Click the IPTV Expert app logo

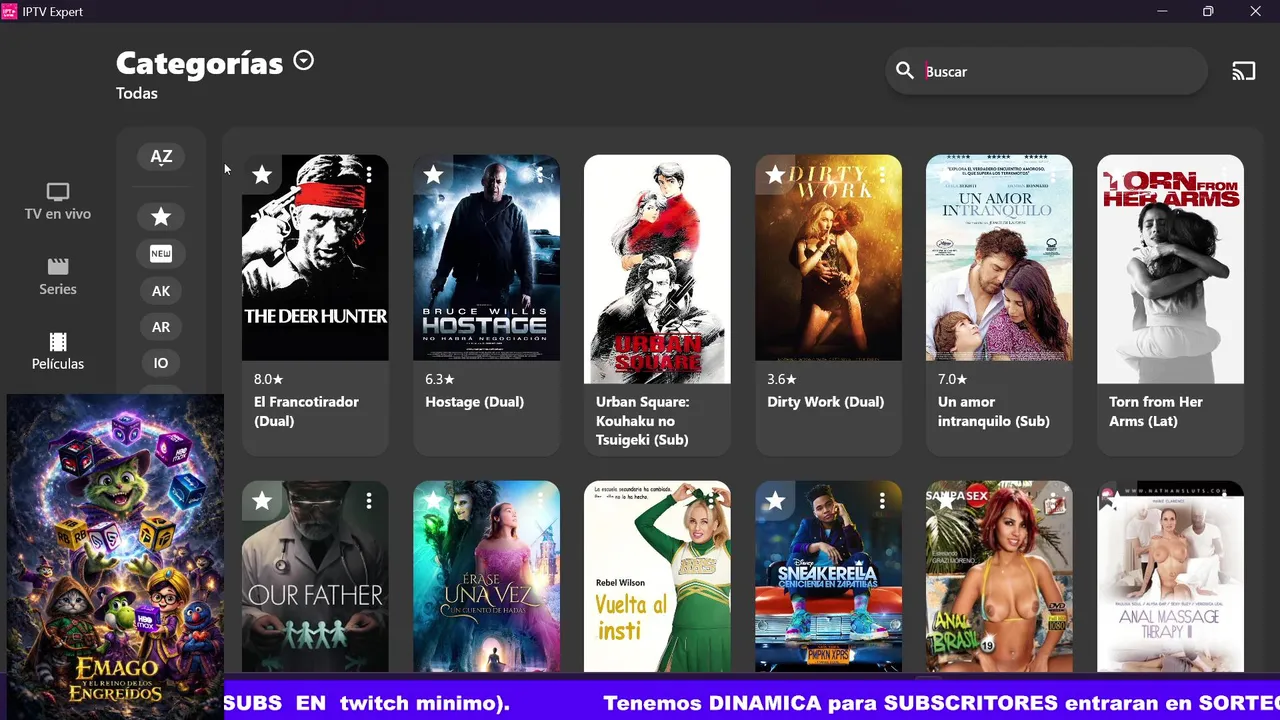9,11
